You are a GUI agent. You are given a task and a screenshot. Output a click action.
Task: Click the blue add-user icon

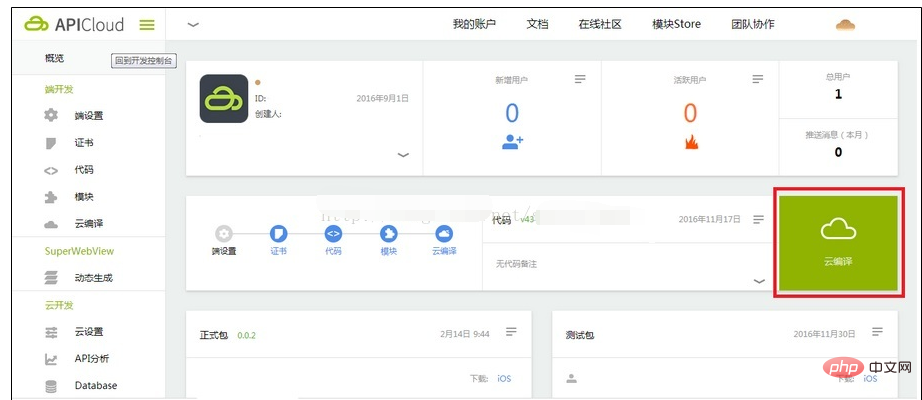tap(512, 142)
